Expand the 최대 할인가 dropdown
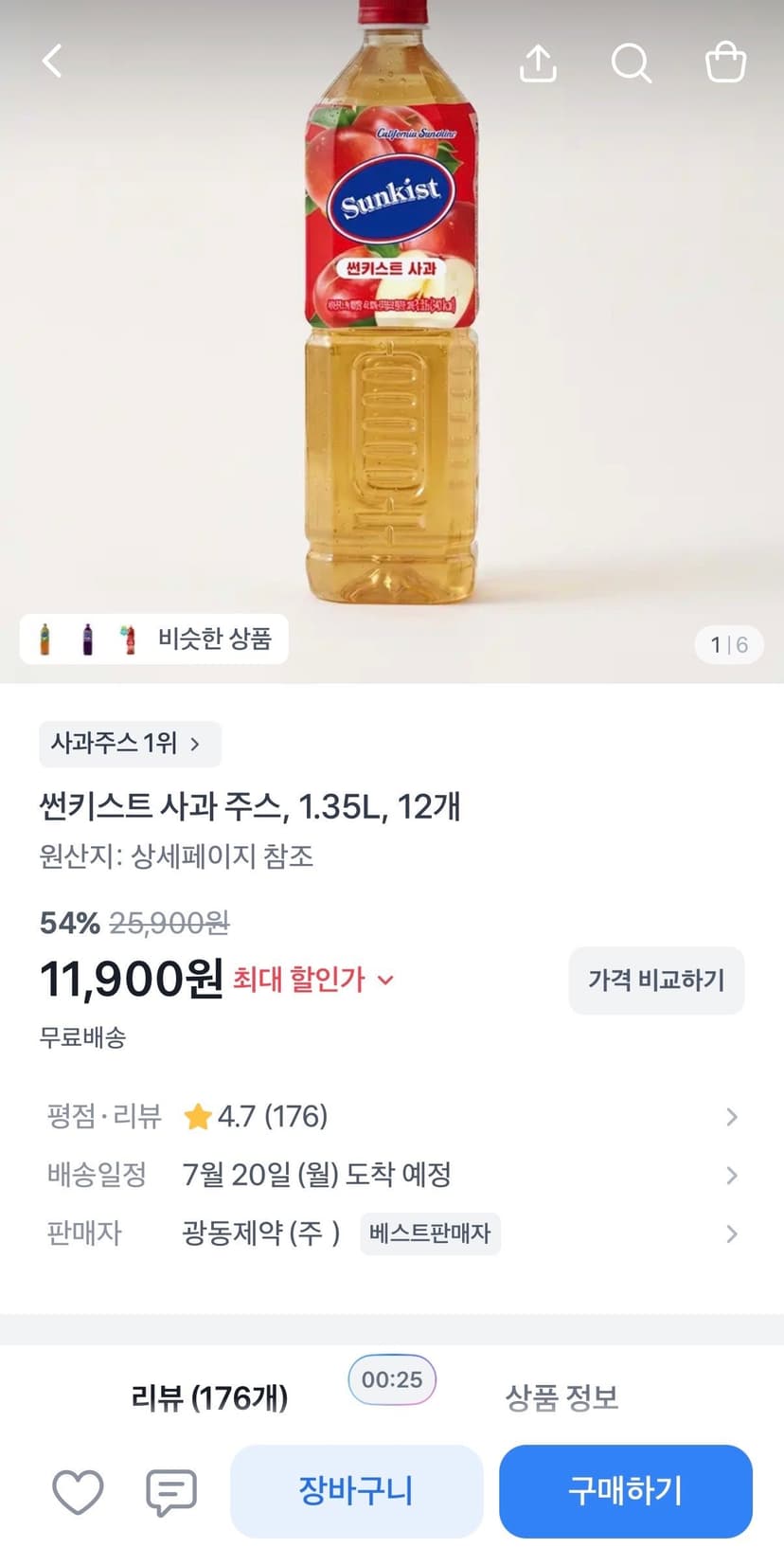 click(312, 979)
